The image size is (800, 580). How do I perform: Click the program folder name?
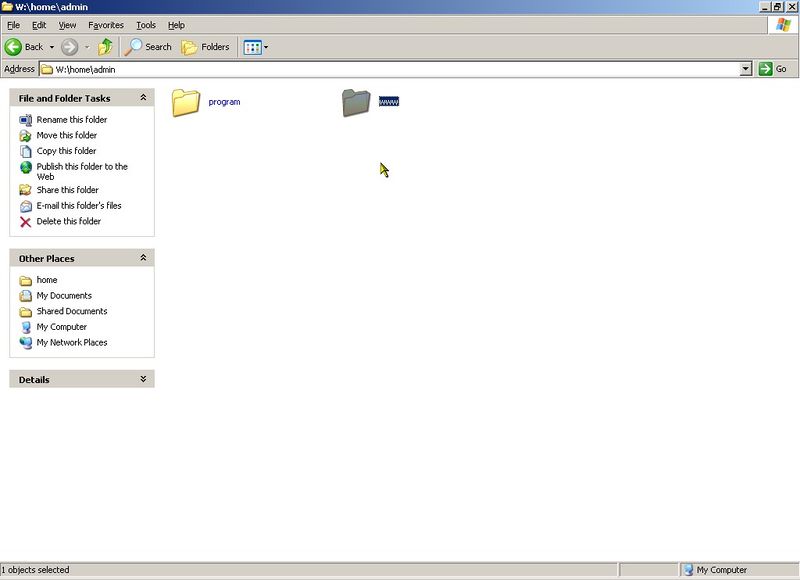pyautogui.click(x=224, y=102)
